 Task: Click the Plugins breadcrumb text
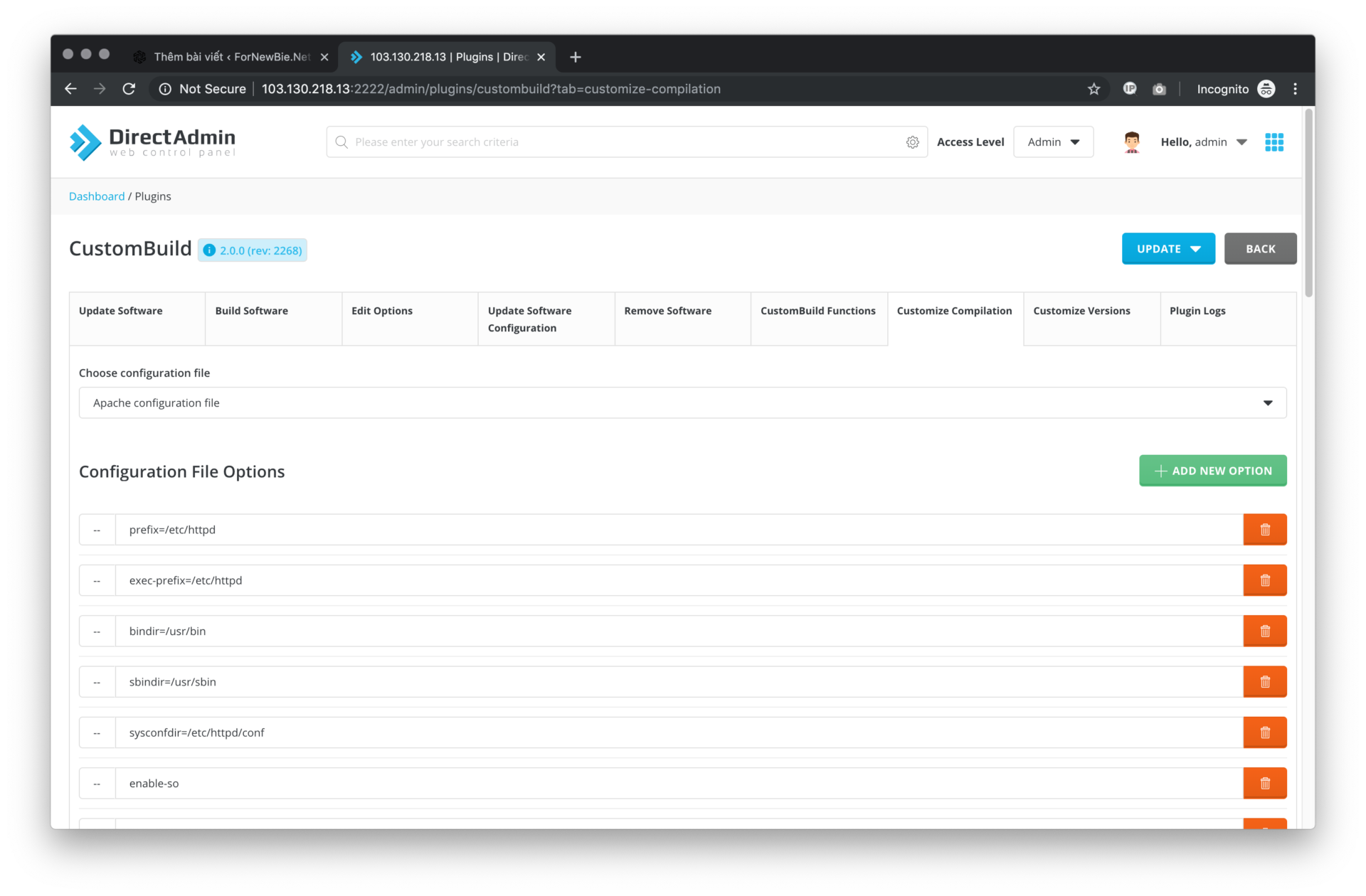tap(153, 196)
